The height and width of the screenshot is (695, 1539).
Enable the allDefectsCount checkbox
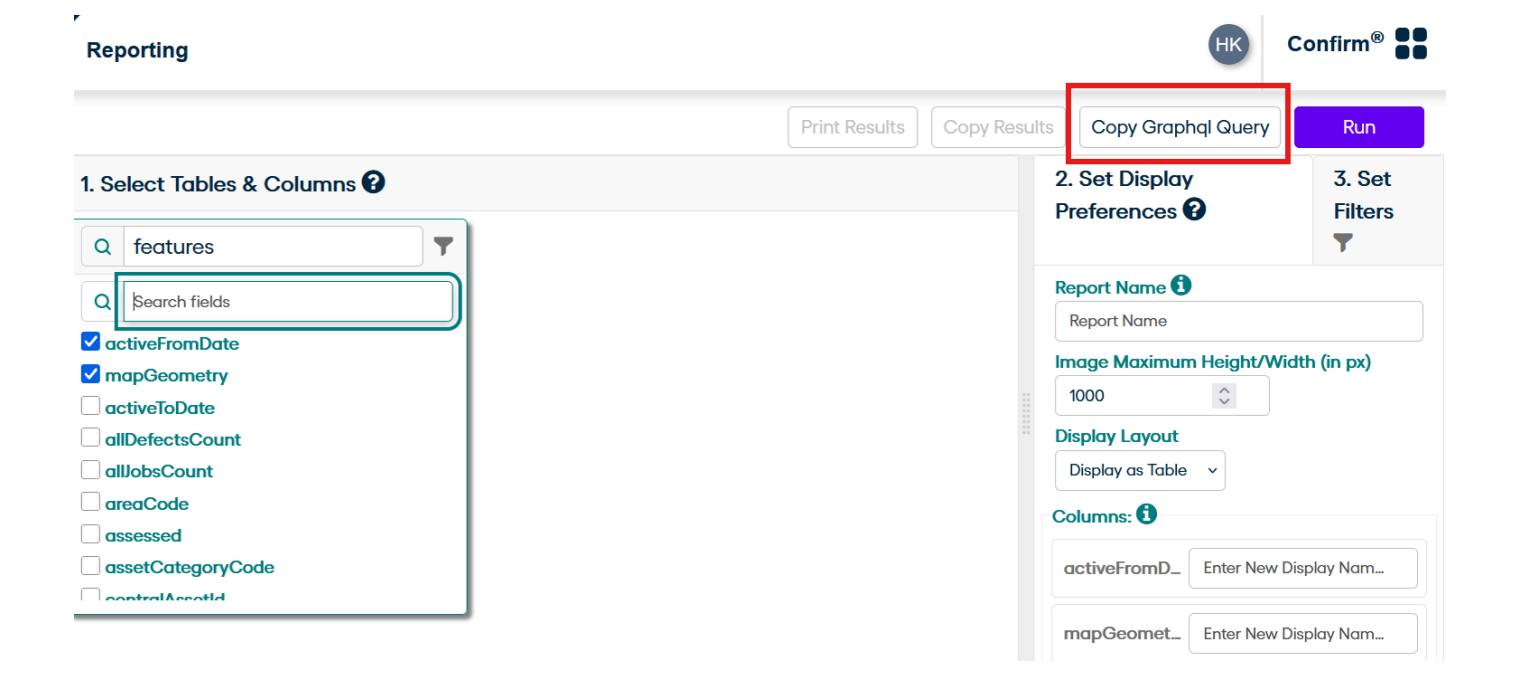[x=91, y=439]
